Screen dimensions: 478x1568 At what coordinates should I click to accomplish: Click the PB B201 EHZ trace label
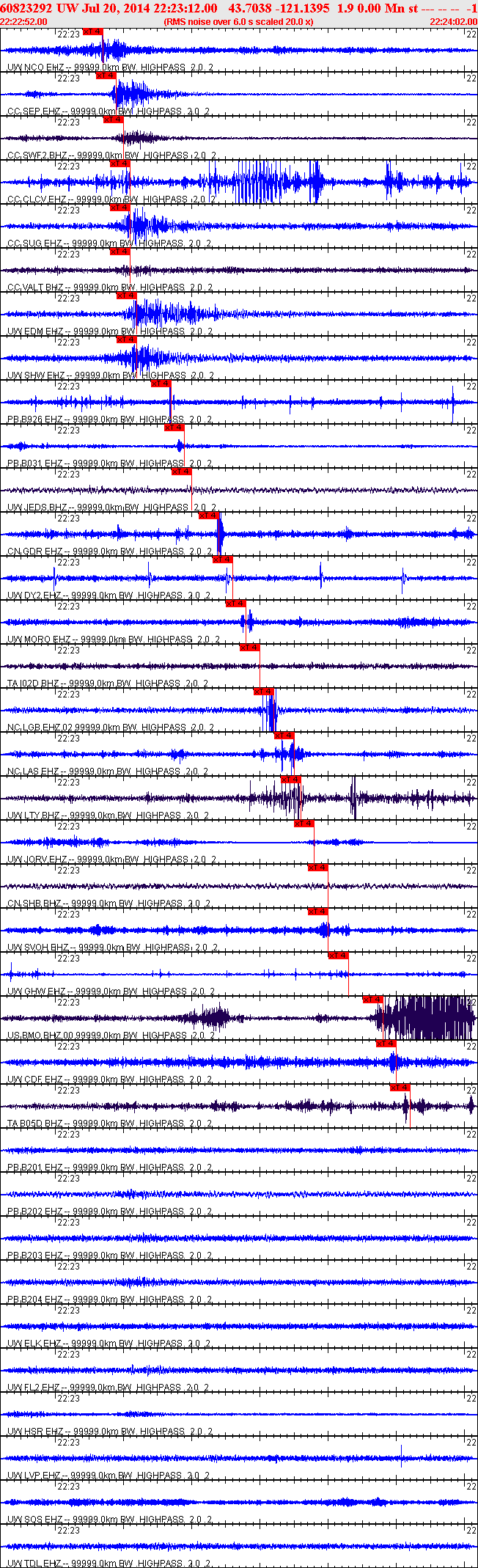[110, 1168]
